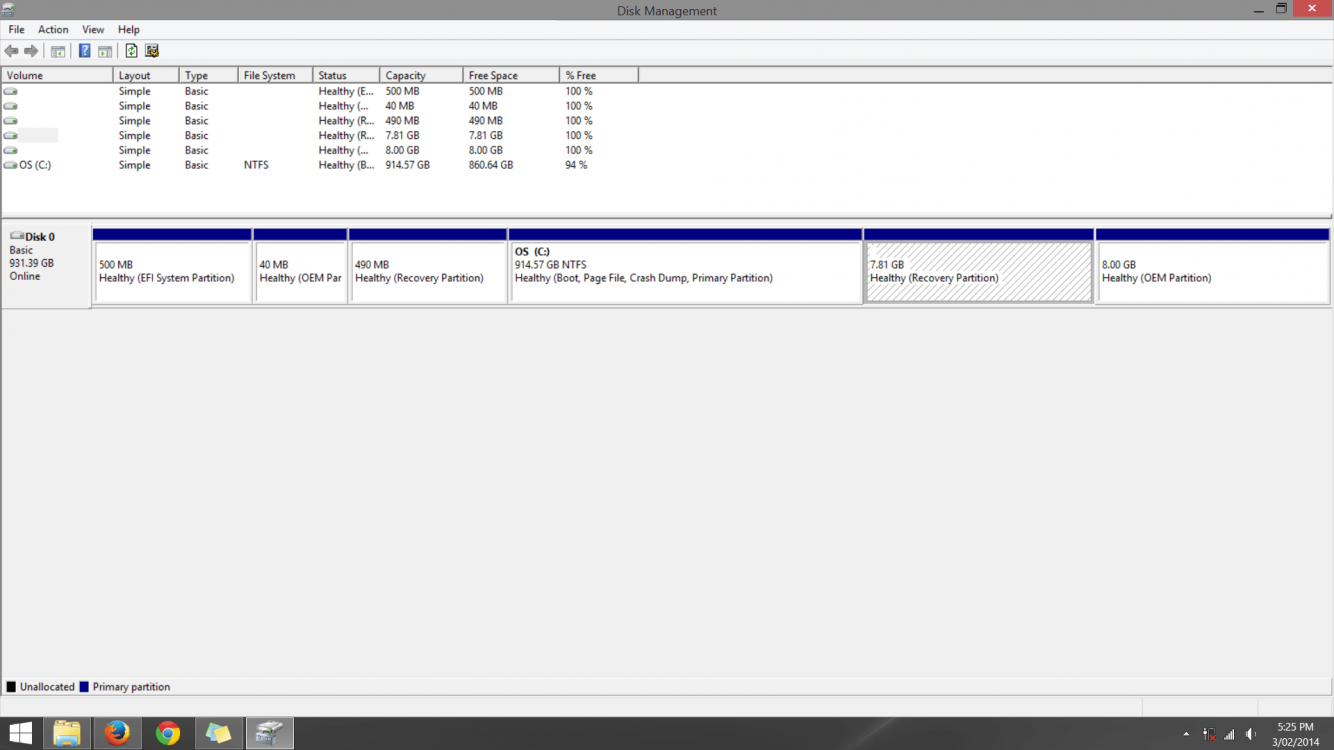The image size is (1334, 750).
Task: Open the View menu
Action: coord(92,29)
